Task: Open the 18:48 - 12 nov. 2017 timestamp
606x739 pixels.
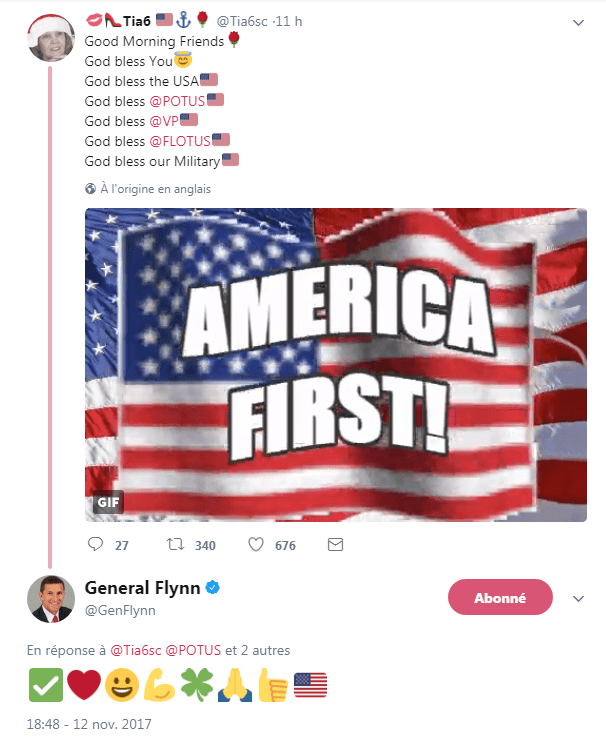Action: (x=88, y=722)
